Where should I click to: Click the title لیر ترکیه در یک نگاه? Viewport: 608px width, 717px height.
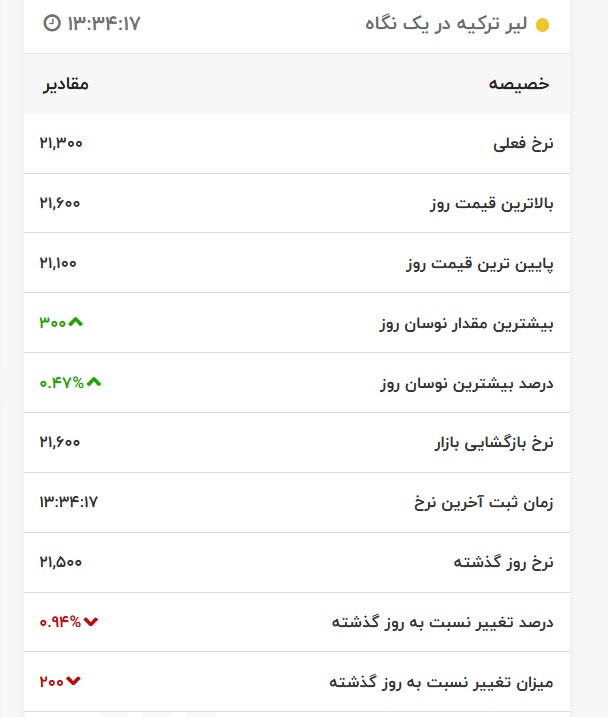447,24
